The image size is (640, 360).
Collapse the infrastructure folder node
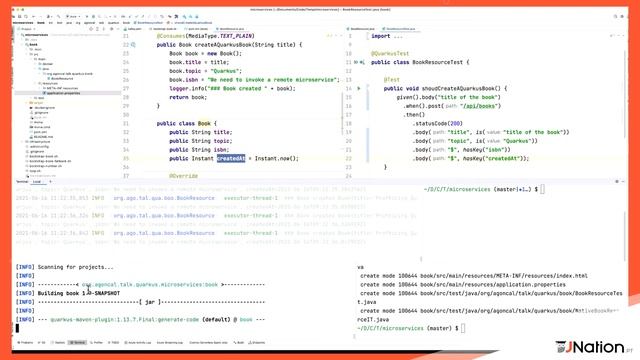22,142
